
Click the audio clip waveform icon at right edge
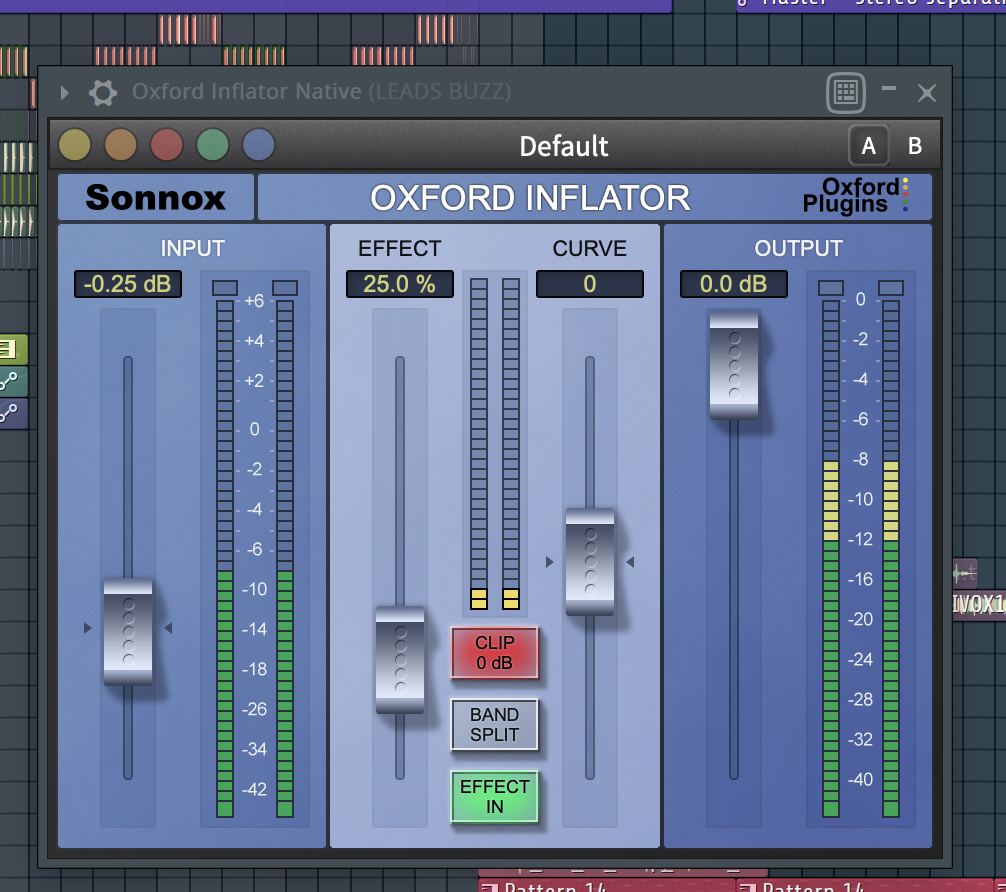tap(964, 573)
